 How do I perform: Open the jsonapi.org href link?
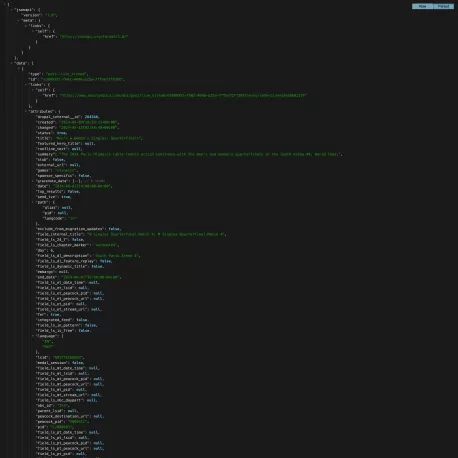coord(94,37)
